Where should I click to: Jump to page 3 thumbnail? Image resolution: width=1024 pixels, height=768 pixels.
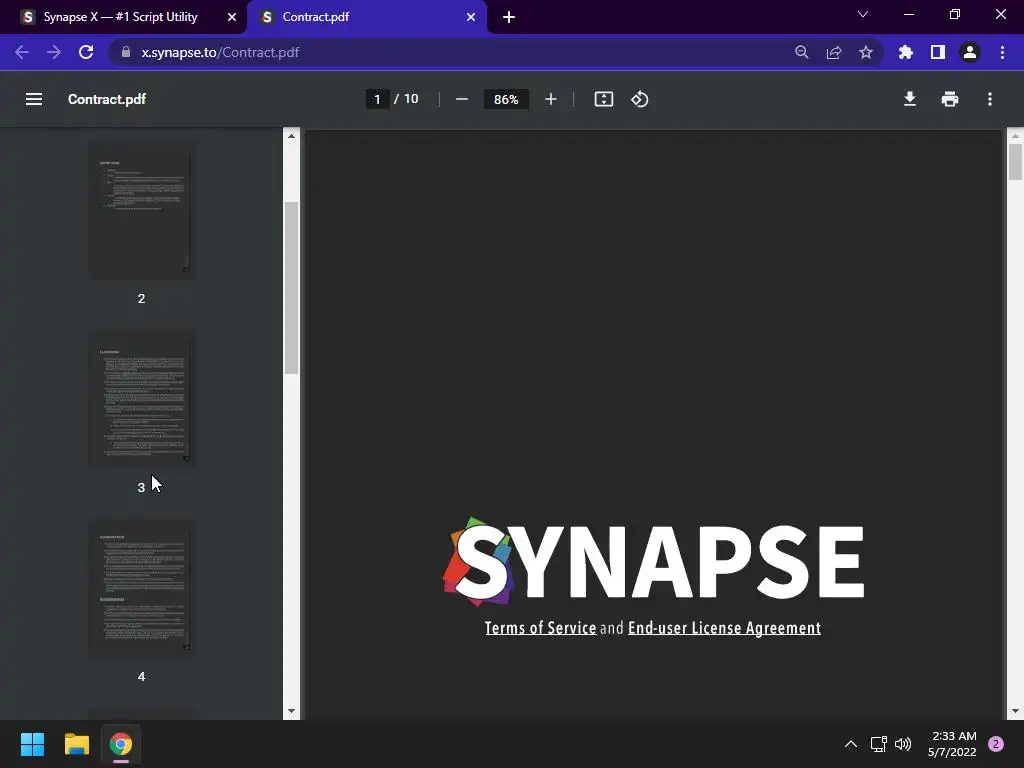pyautogui.click(x=142, y=399)
